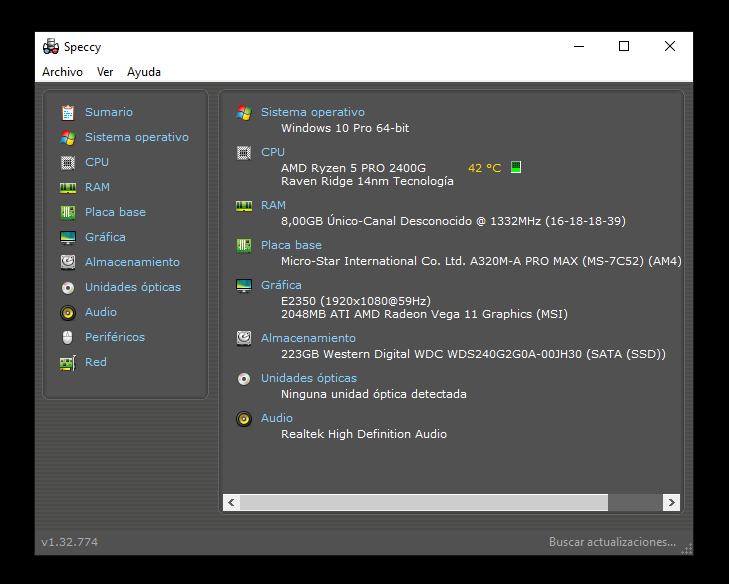Open the CPU section from sidebar
This screenshot has width=729, height=584.
97,162
